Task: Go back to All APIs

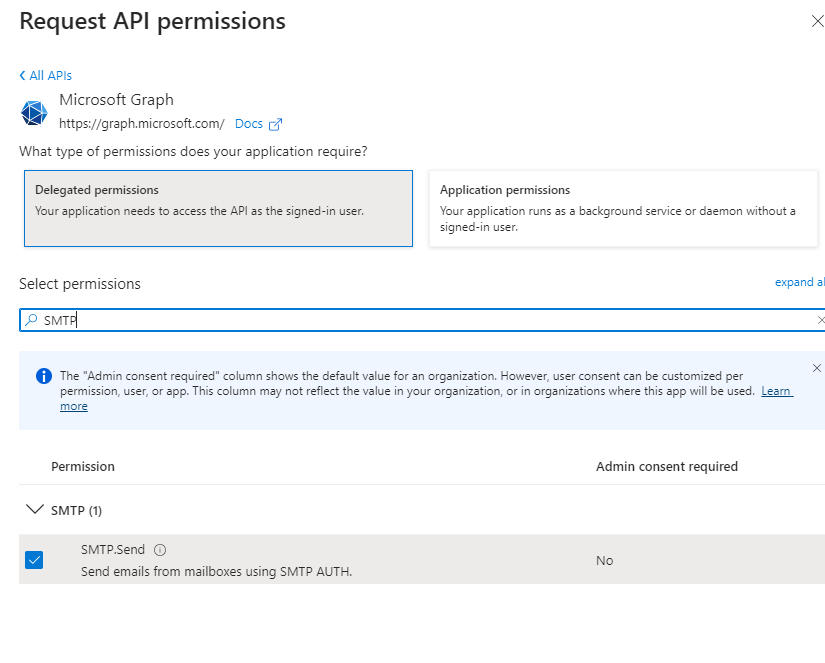Action: [x=46, y=76]
